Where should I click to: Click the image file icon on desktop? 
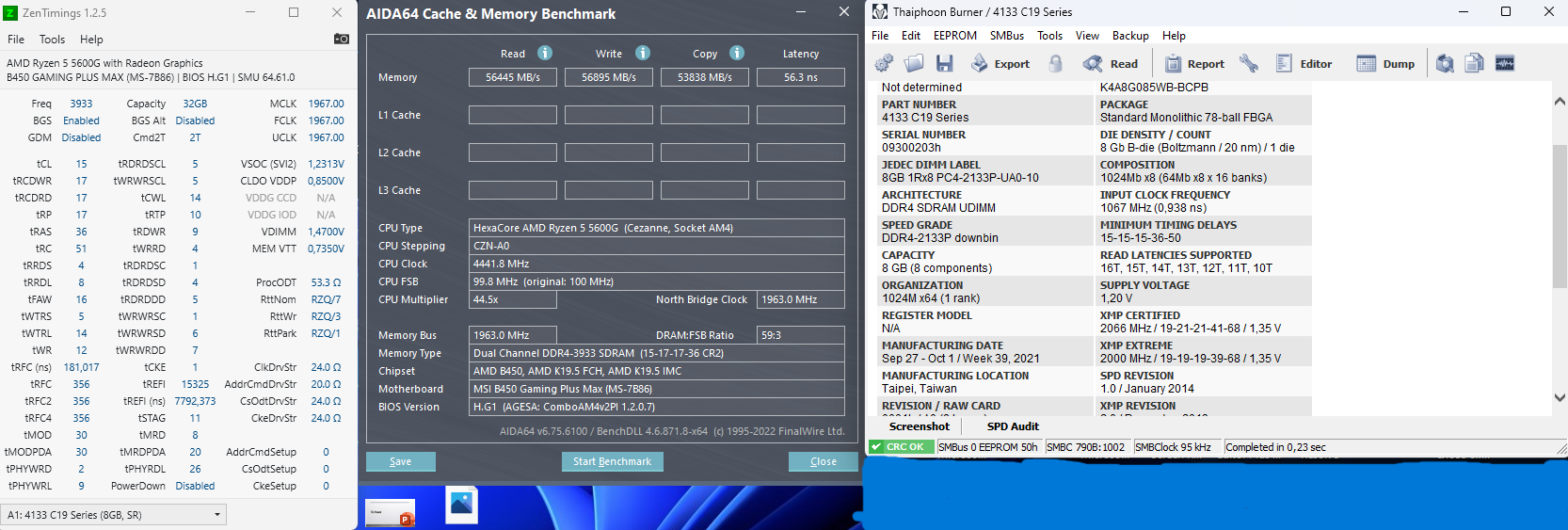coord(461,504)
